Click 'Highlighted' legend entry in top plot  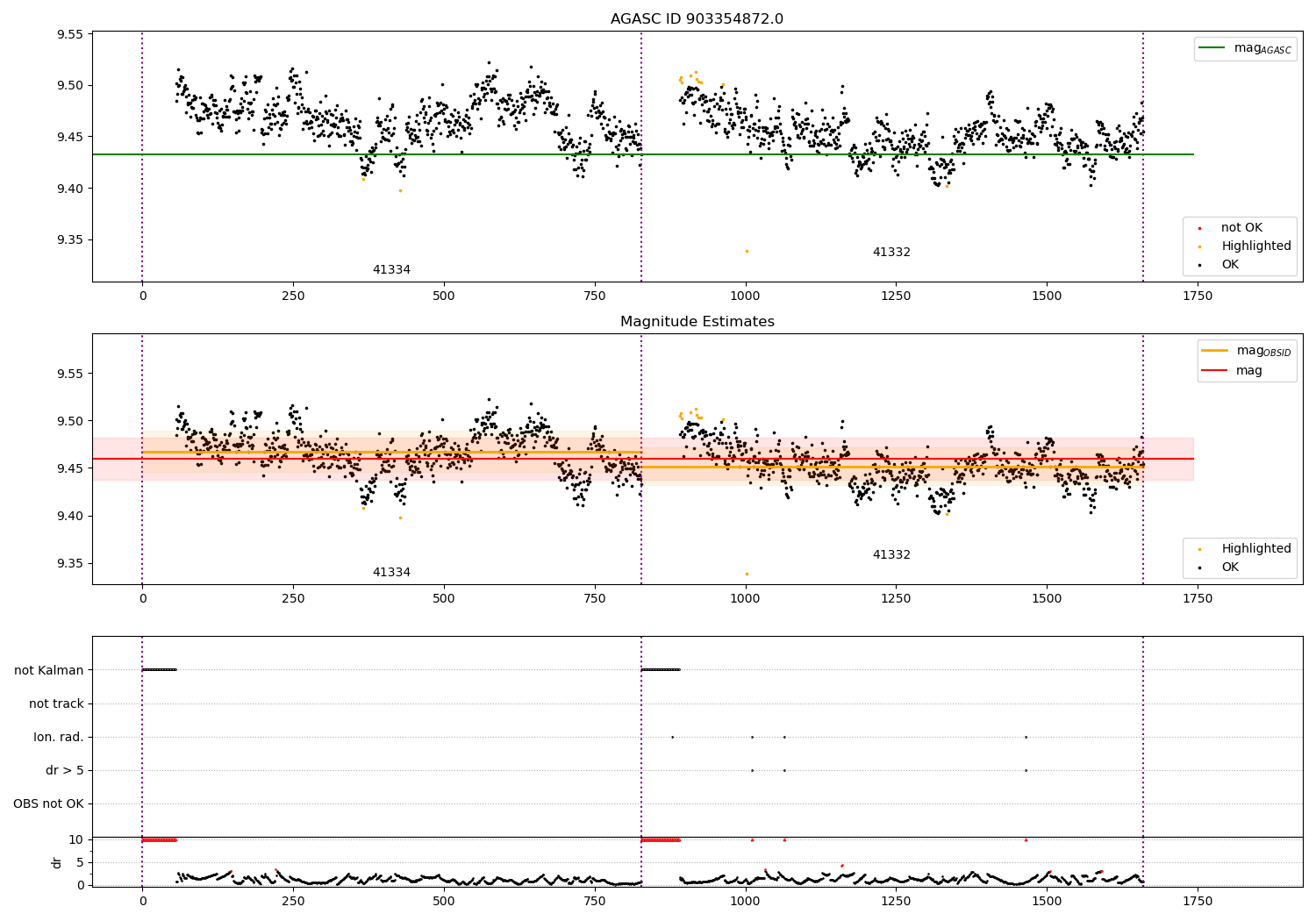(x=1255, y=246)
